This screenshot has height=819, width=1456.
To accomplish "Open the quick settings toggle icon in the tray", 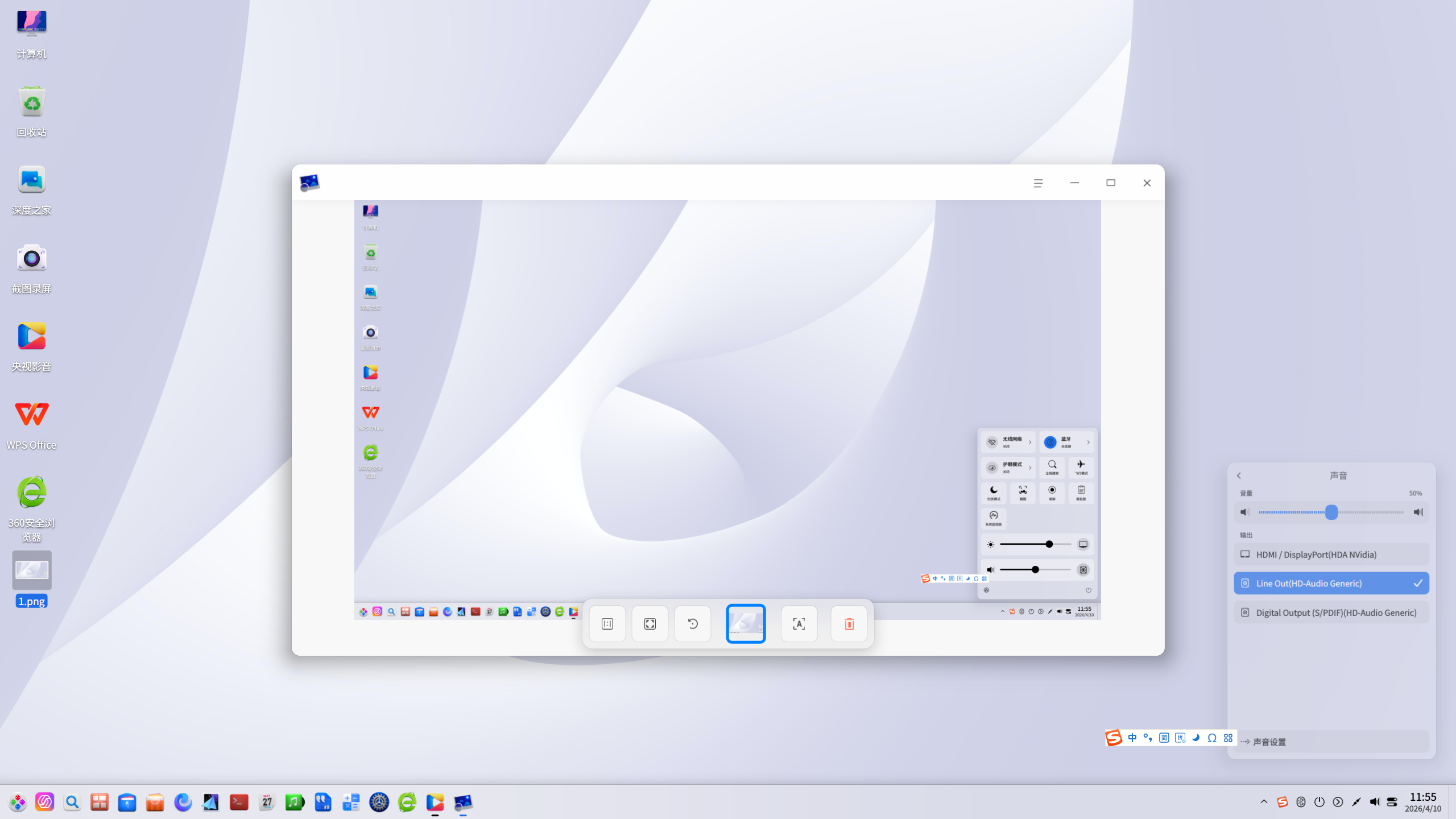I will 1392,802.
